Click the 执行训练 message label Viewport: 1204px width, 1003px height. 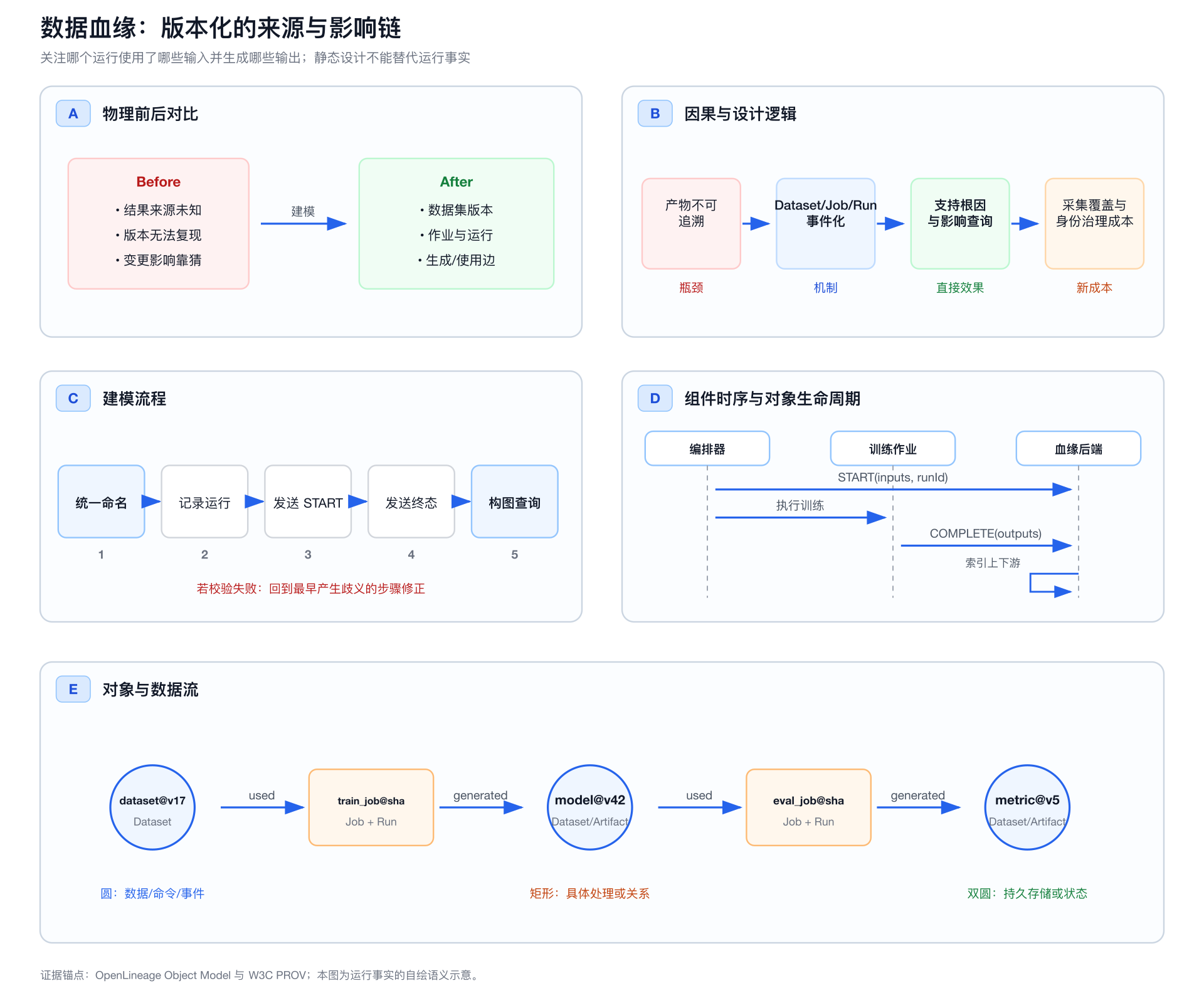(x=800, y=505)
